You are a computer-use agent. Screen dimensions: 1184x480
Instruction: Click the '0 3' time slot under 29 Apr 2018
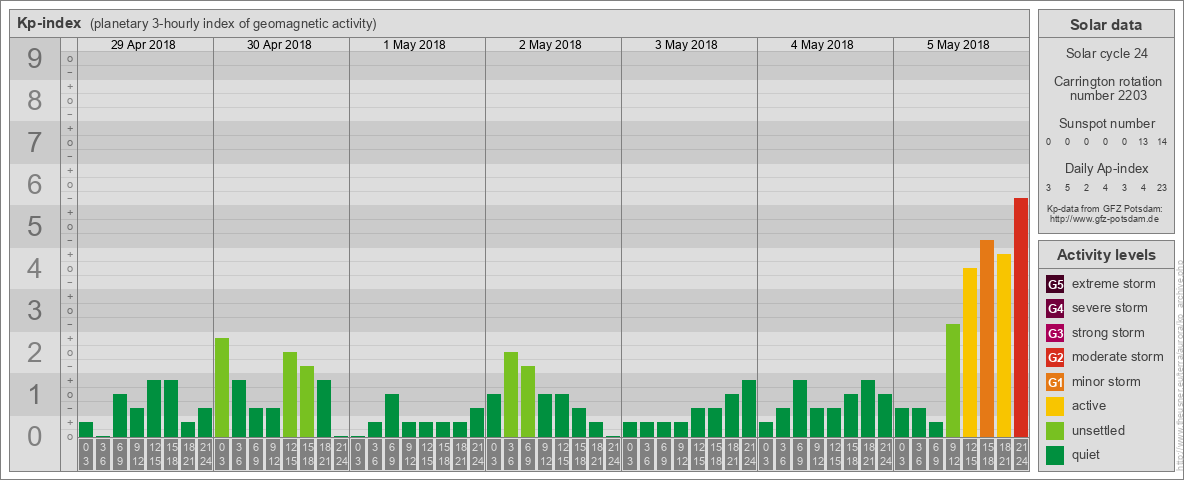(86, 455)
